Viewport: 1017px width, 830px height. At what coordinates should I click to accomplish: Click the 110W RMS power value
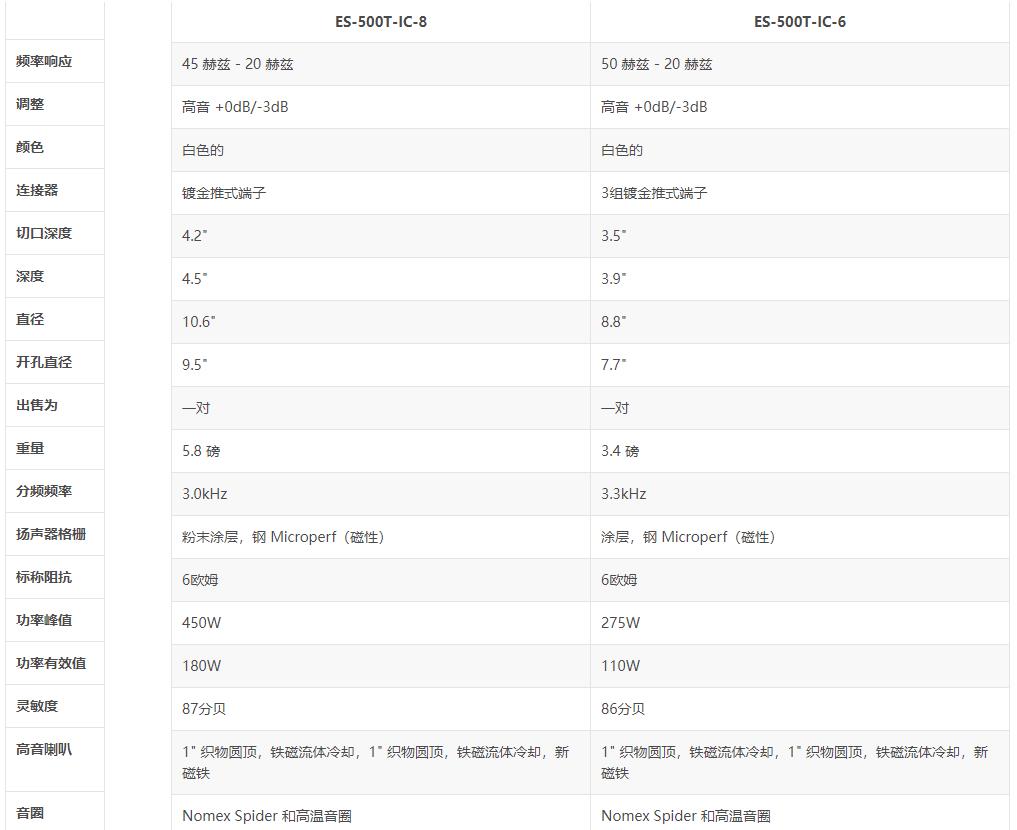point(621,666)
